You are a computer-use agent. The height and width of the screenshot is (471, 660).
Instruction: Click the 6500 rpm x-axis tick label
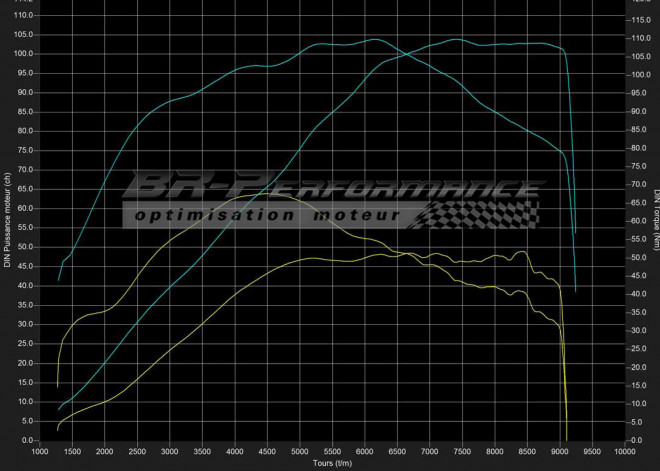[397, 452]
